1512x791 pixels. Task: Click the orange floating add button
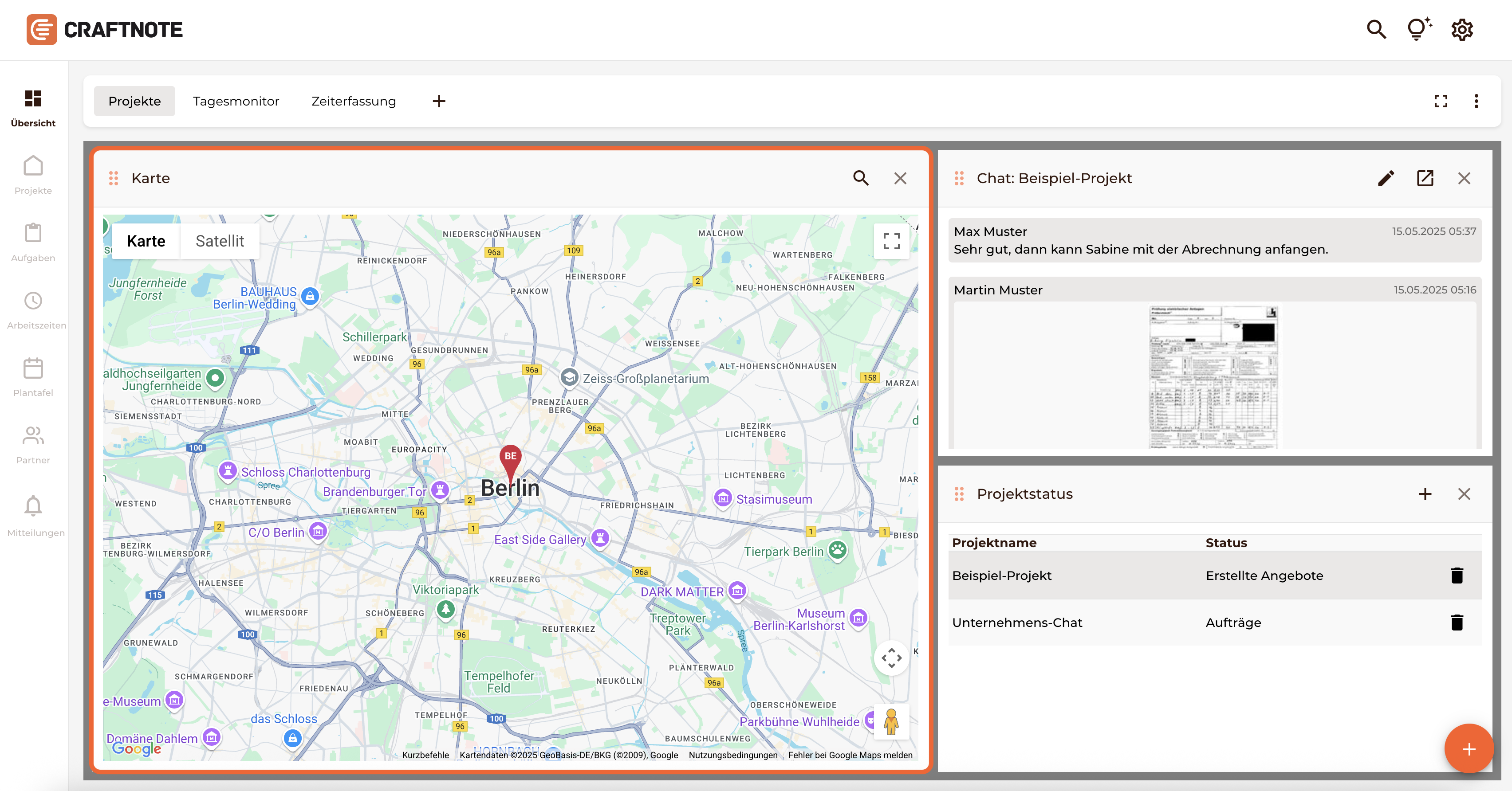[1469, 748]
